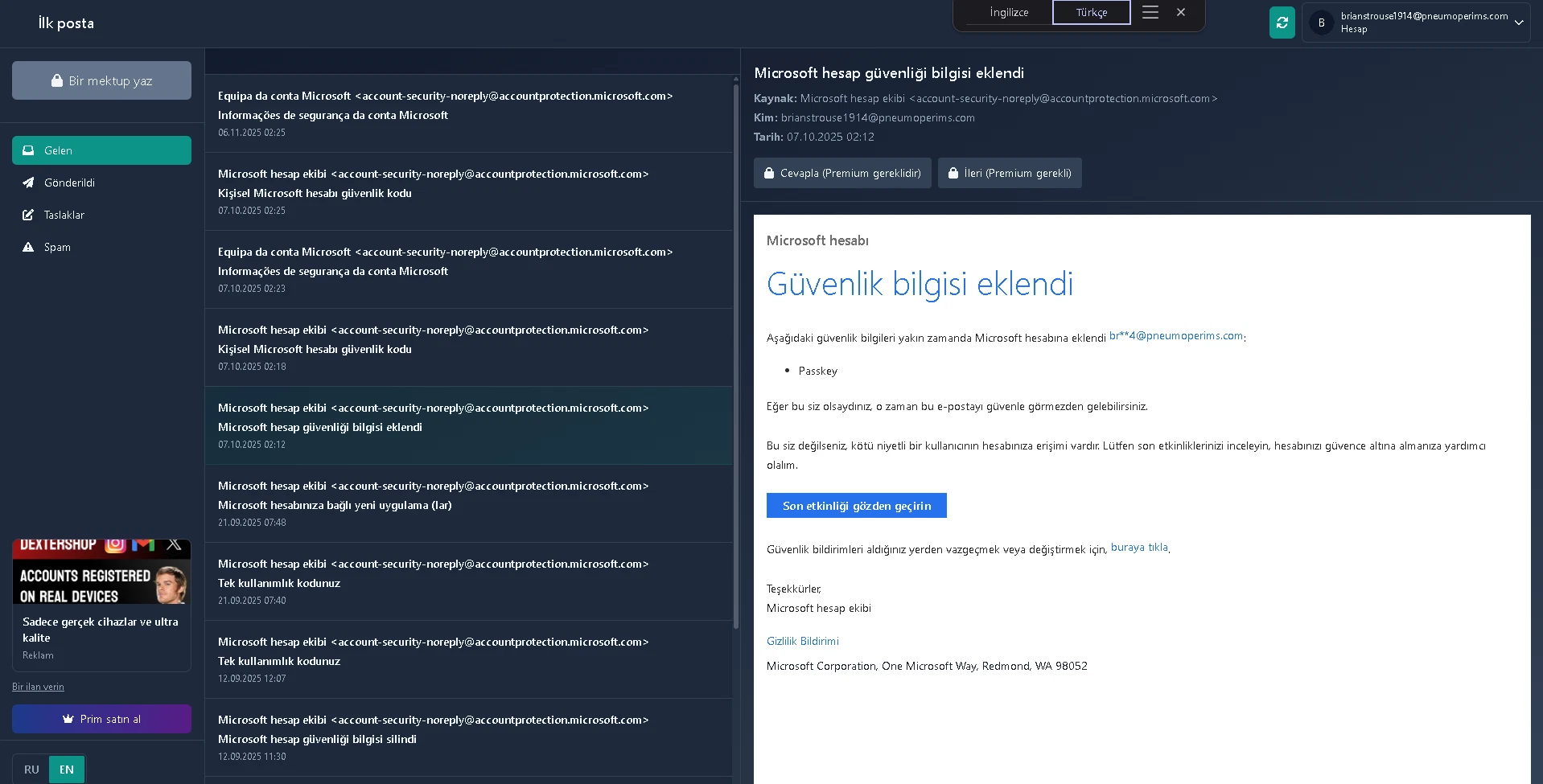Open the email dated 12.09.2025 12:07

click(469, 659)
